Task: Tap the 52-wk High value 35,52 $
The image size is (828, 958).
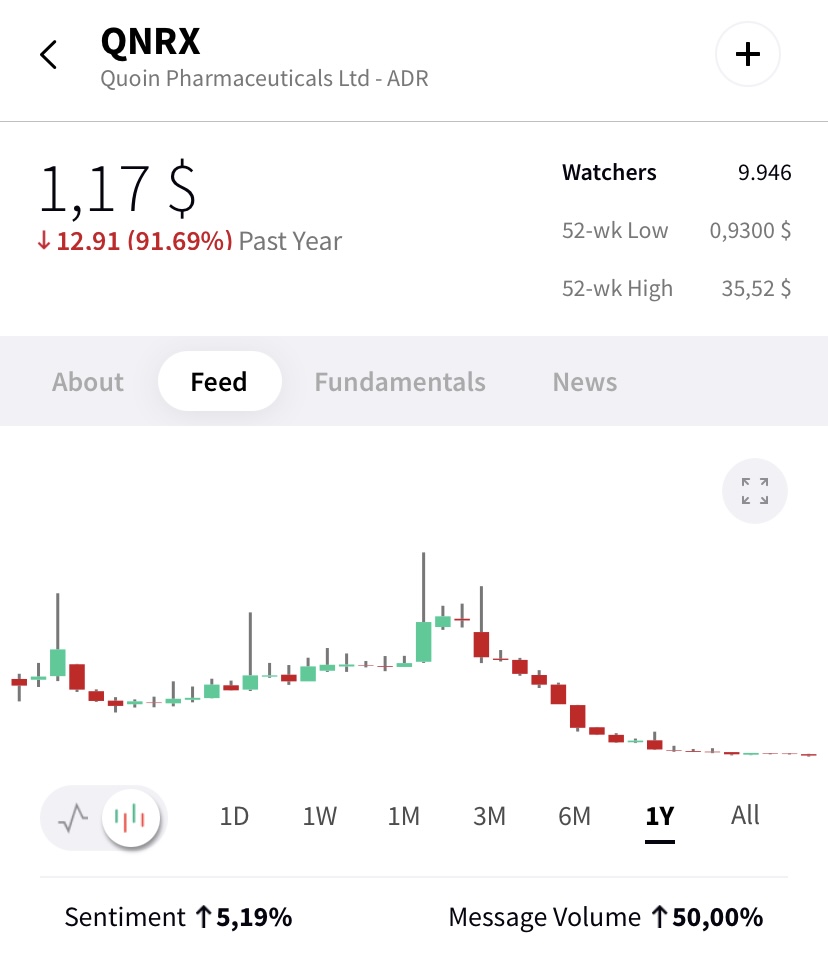Action: tap(757, 288)
